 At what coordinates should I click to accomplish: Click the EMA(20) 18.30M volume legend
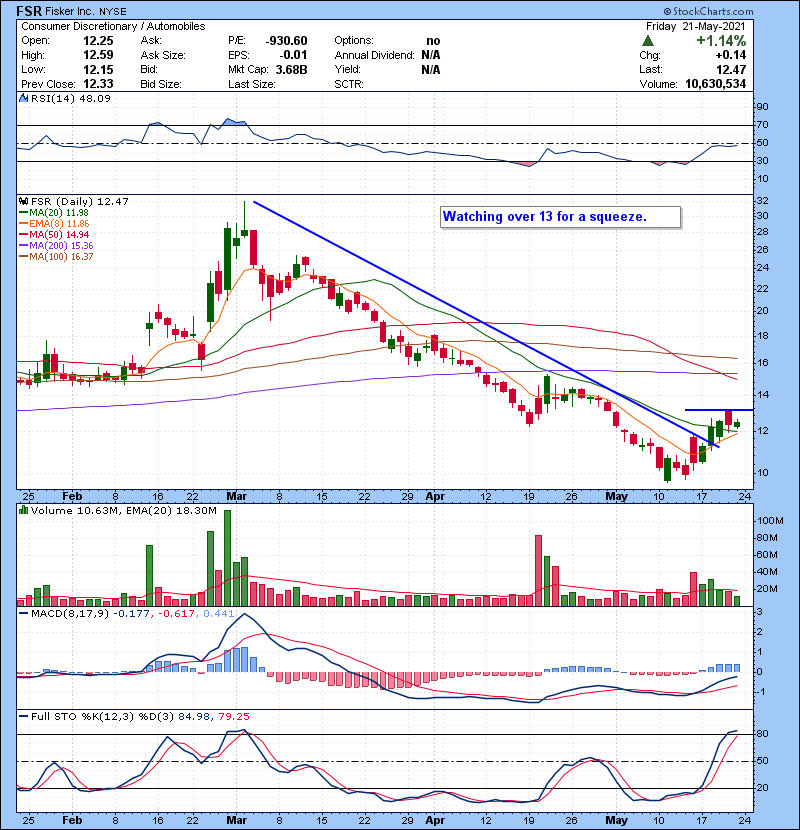point(172,511)
